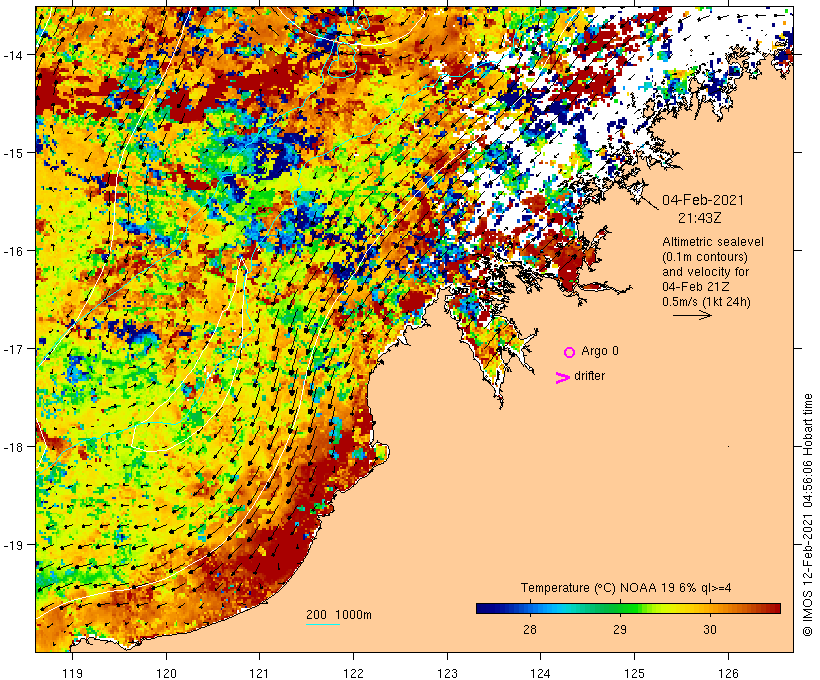
Task: Click longitude axis label 123
Action: 447,673
